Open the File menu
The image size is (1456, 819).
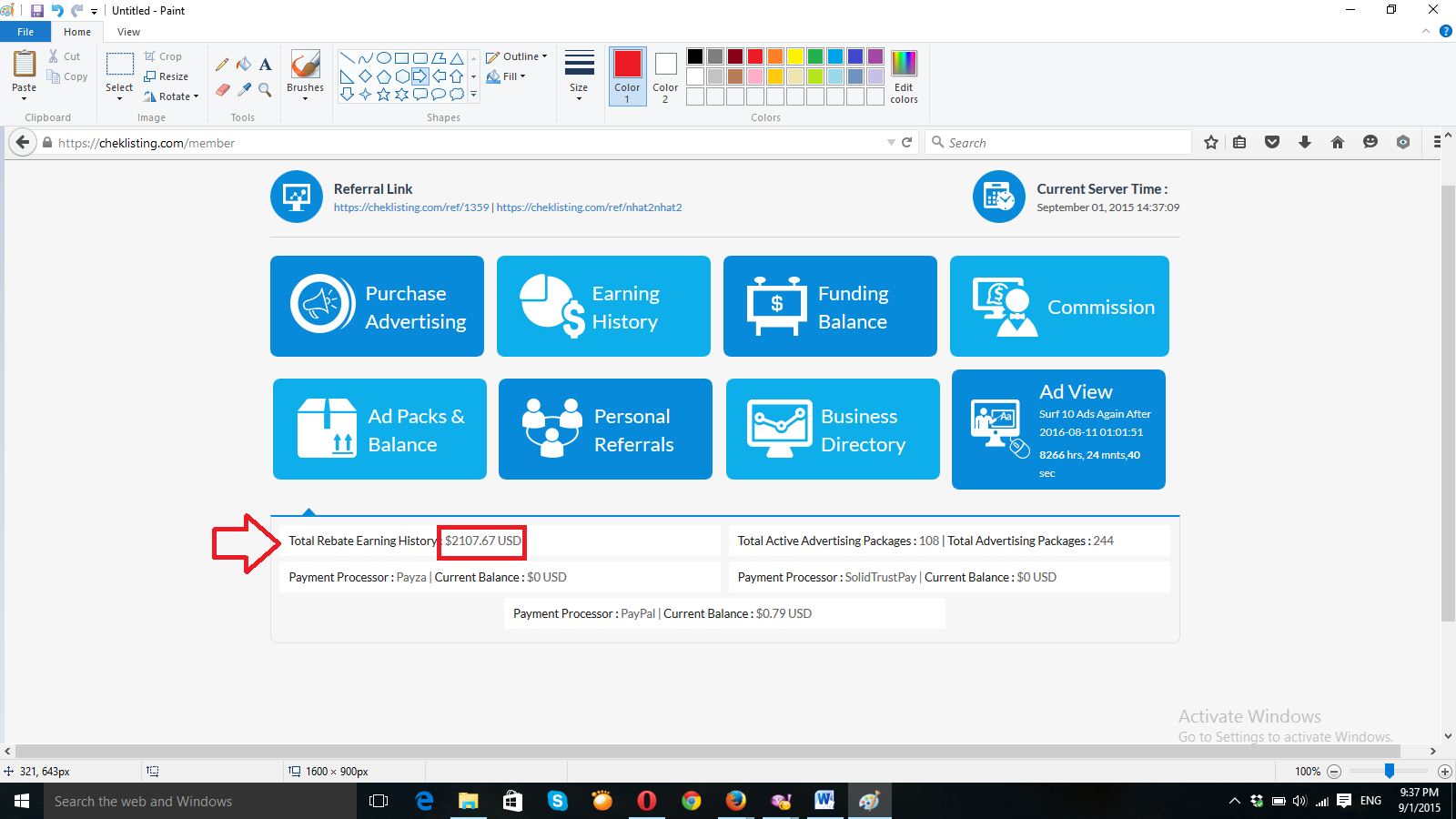pos(25,32)
